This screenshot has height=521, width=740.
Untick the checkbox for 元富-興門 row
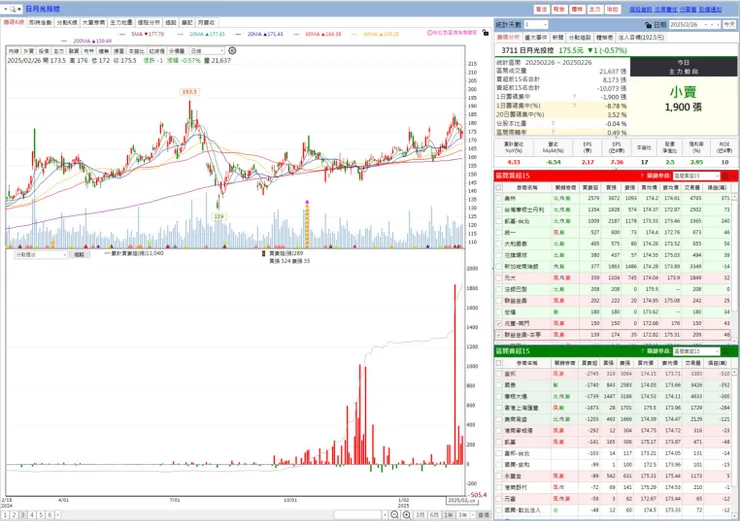pyautogui.click(x=499, y=323)
